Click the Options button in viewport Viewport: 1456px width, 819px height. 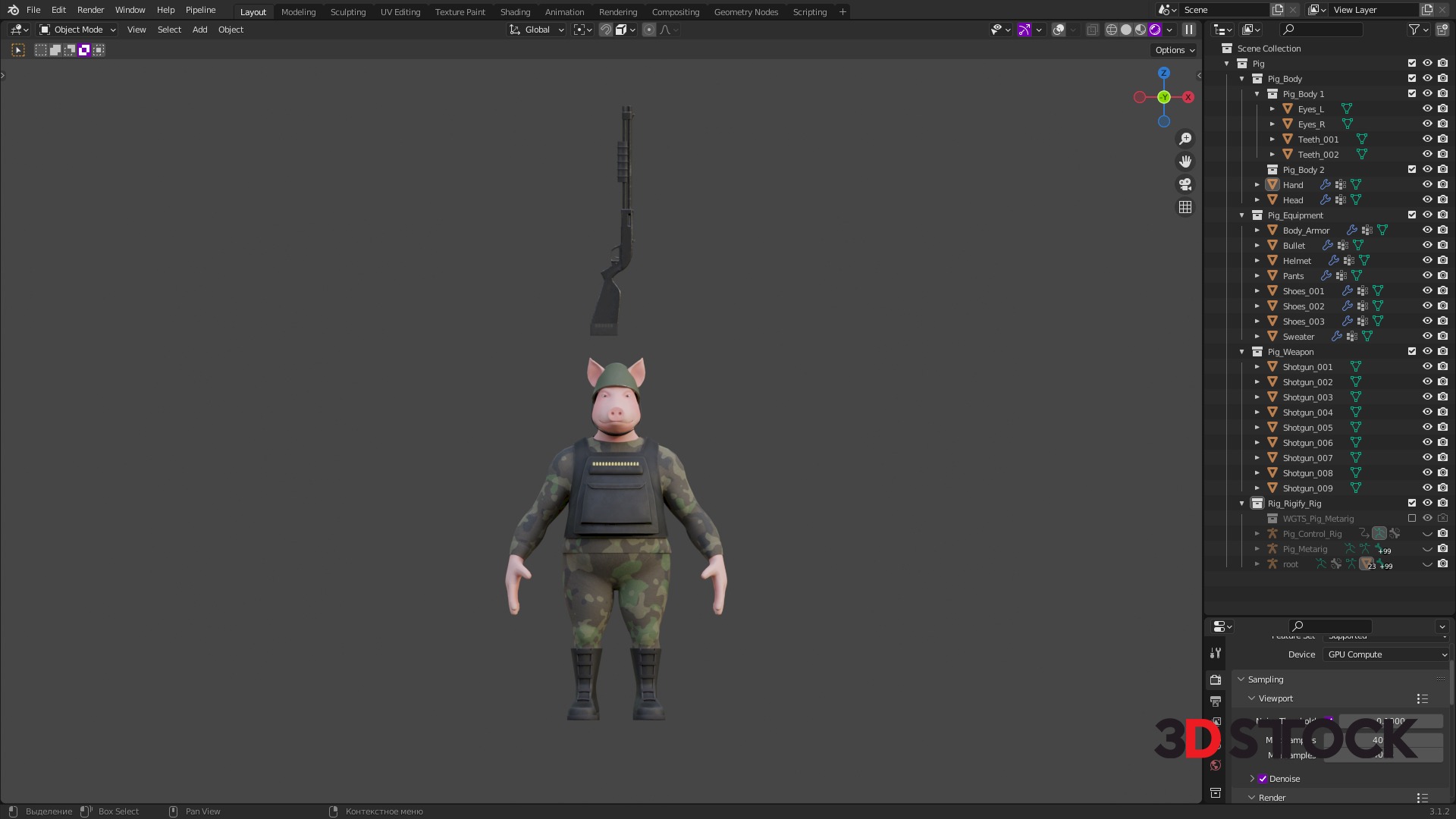coord(1174,50)
